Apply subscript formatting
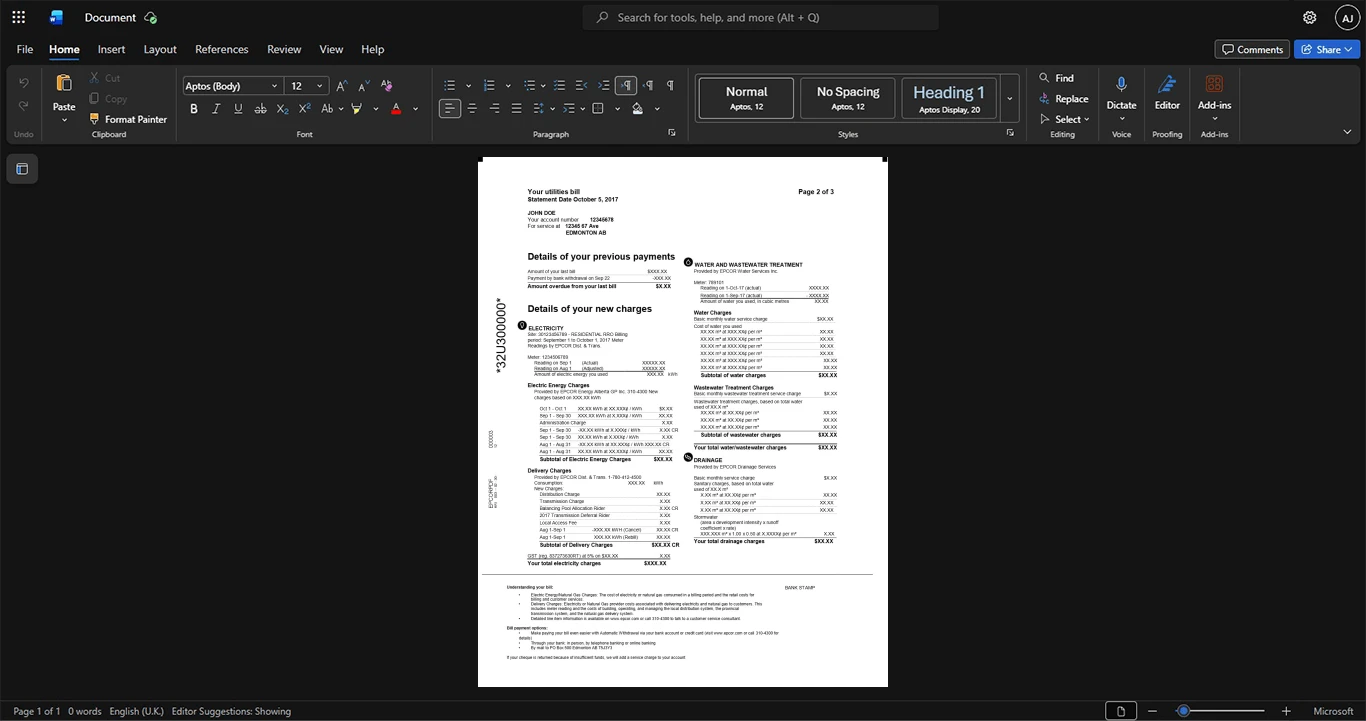Viewport: 1366px width, 721px height. (283, 109)
